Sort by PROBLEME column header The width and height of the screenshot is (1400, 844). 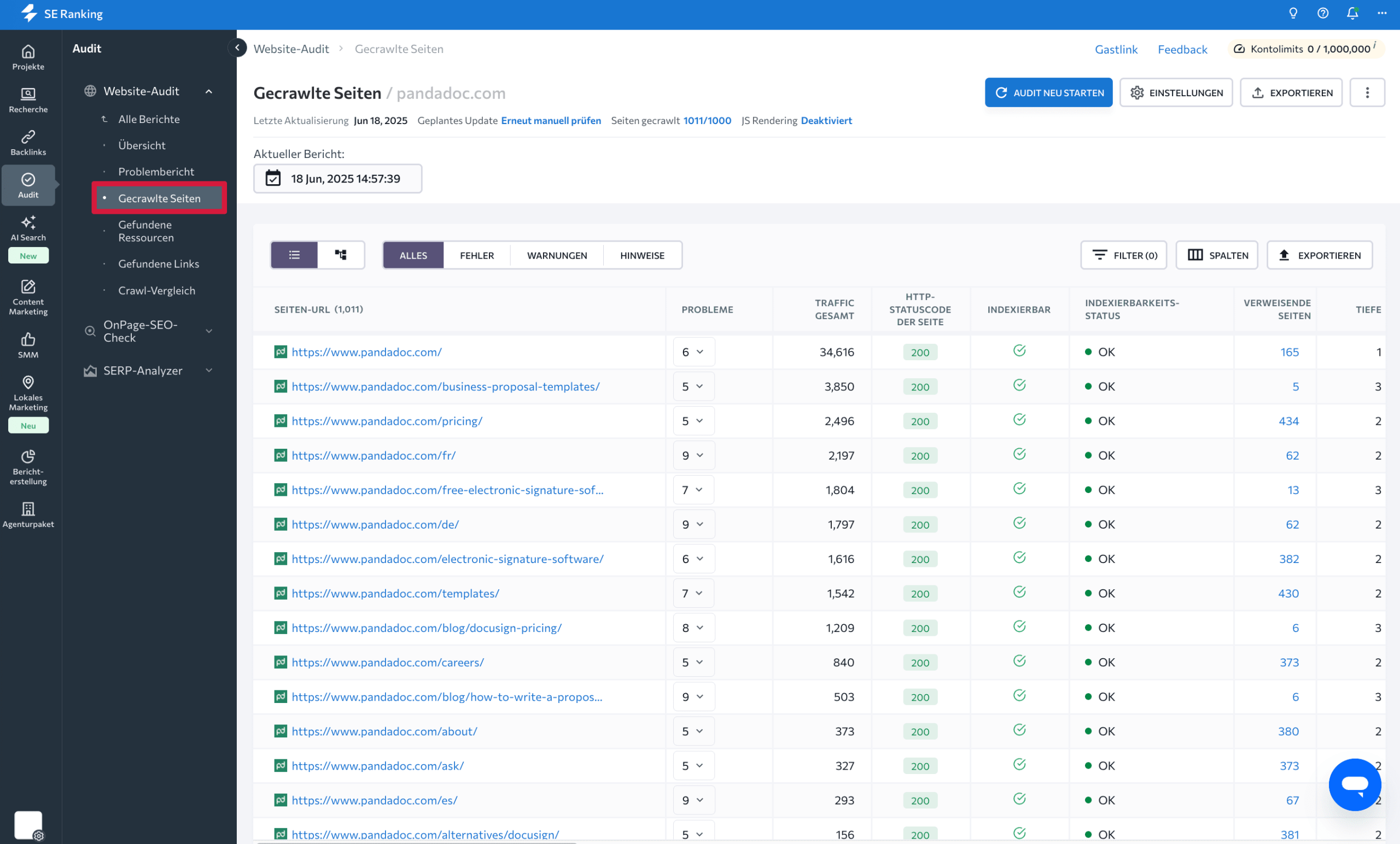(707, 309)
